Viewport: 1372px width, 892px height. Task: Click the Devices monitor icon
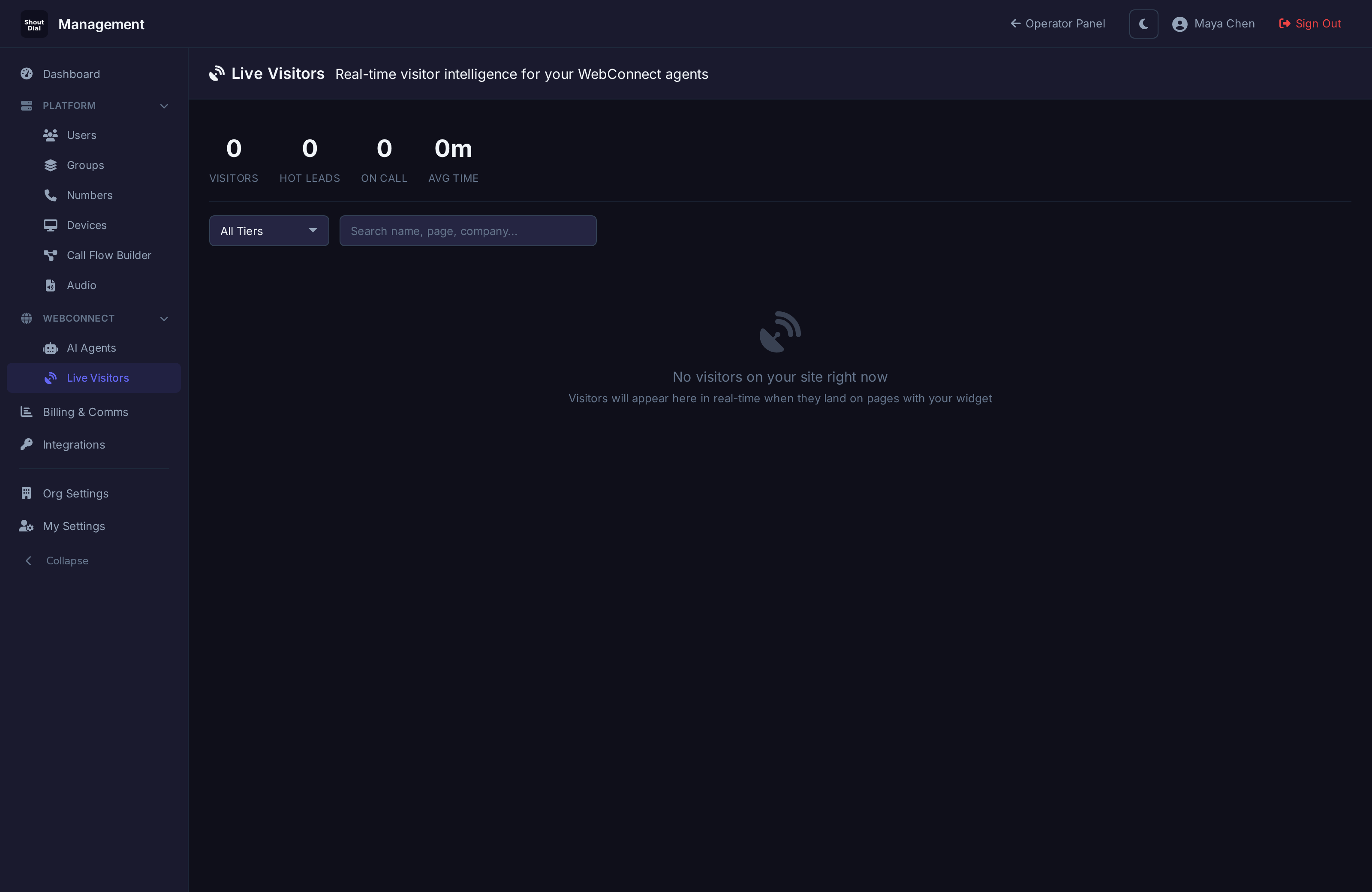[51, 225]
